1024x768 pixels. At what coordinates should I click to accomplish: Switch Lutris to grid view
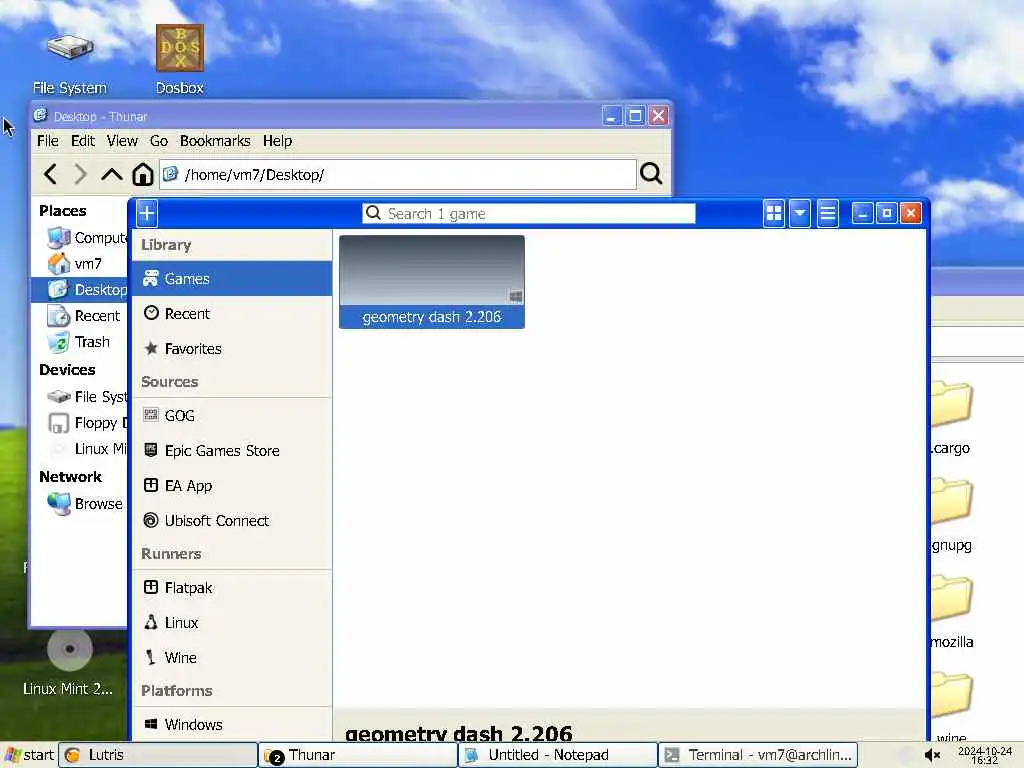(x=774, y=213)
